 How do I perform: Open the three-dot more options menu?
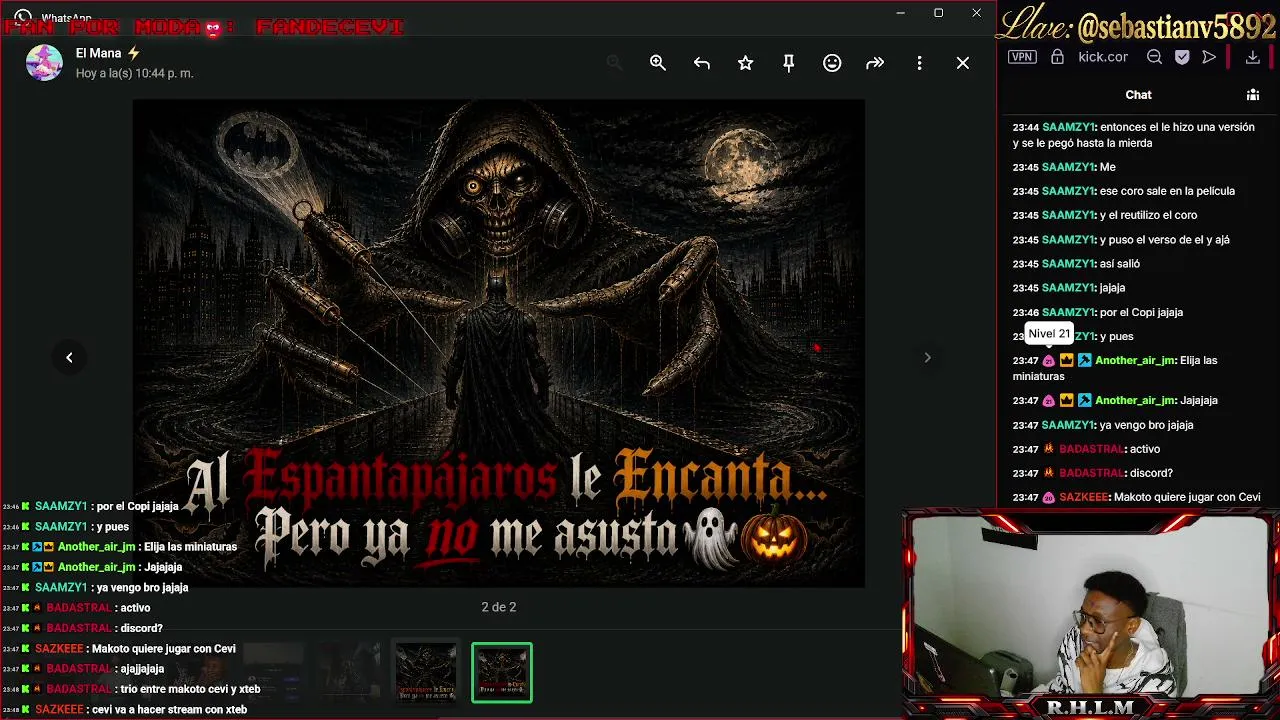point(919,63)
